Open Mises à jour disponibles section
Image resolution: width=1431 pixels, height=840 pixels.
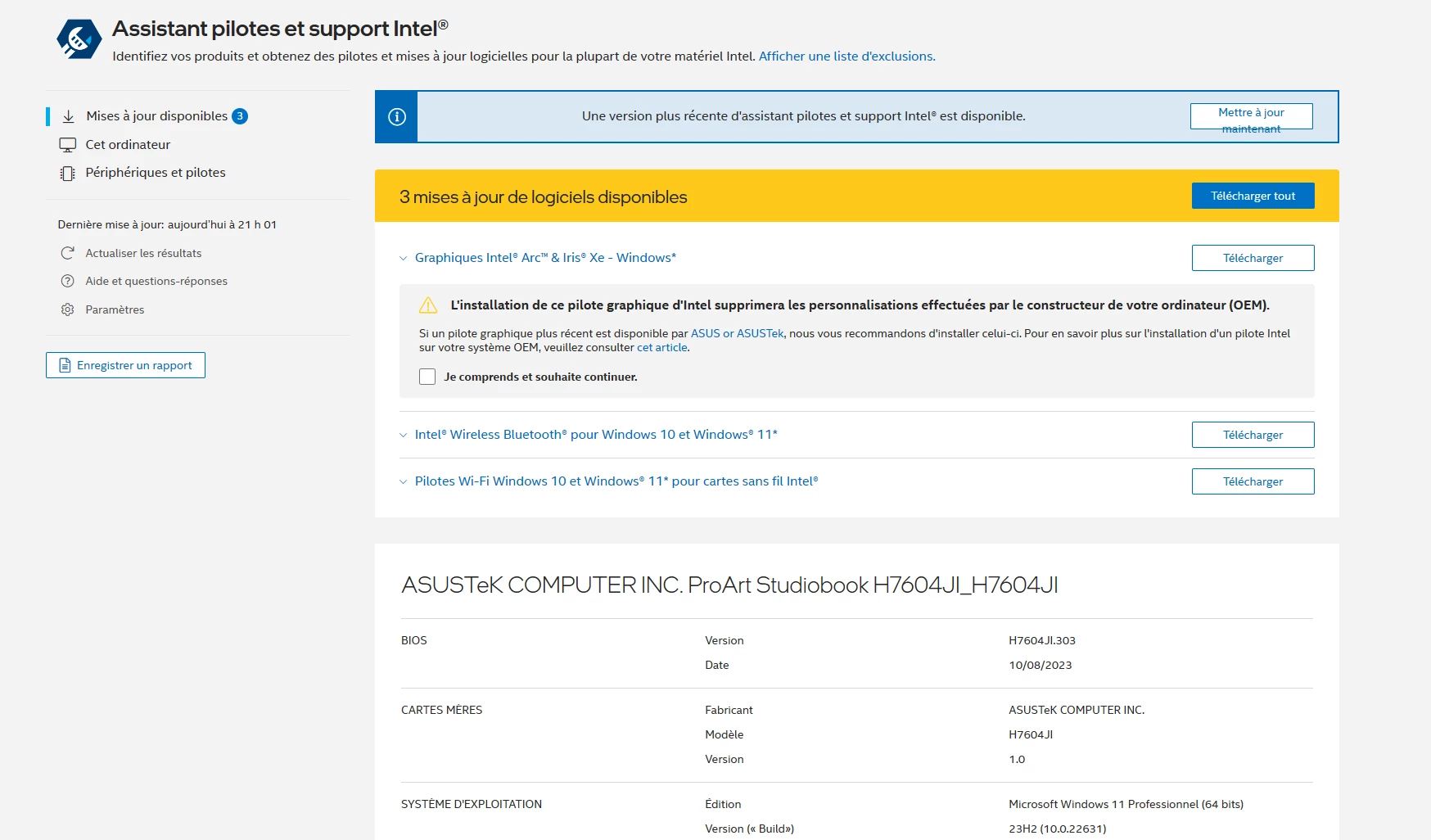pyautogui.click(x=157, y=116)
